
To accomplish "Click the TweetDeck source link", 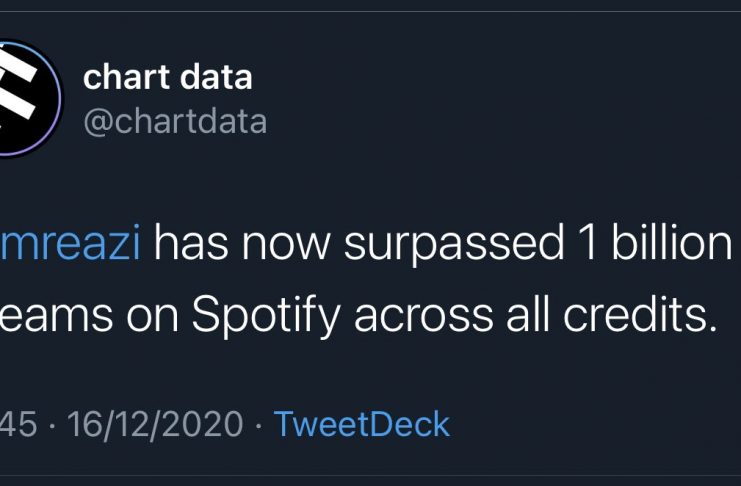I will (x=362, y=423).
